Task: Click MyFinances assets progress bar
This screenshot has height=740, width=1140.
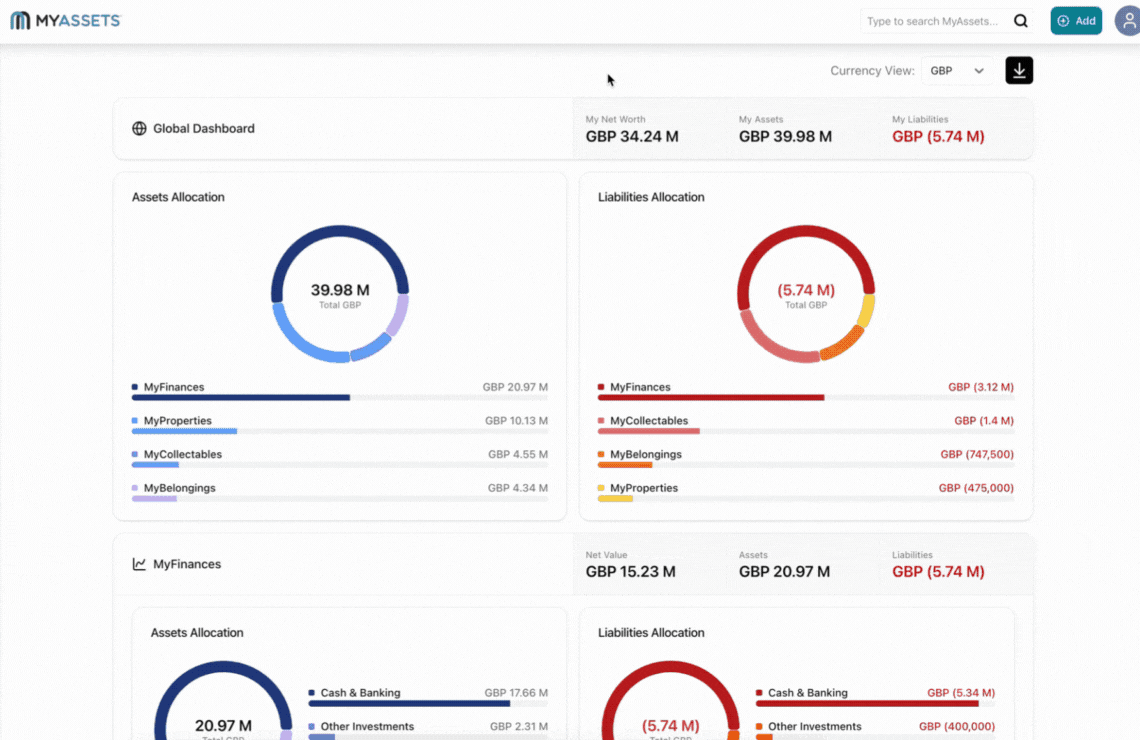Action: [241, 398]
